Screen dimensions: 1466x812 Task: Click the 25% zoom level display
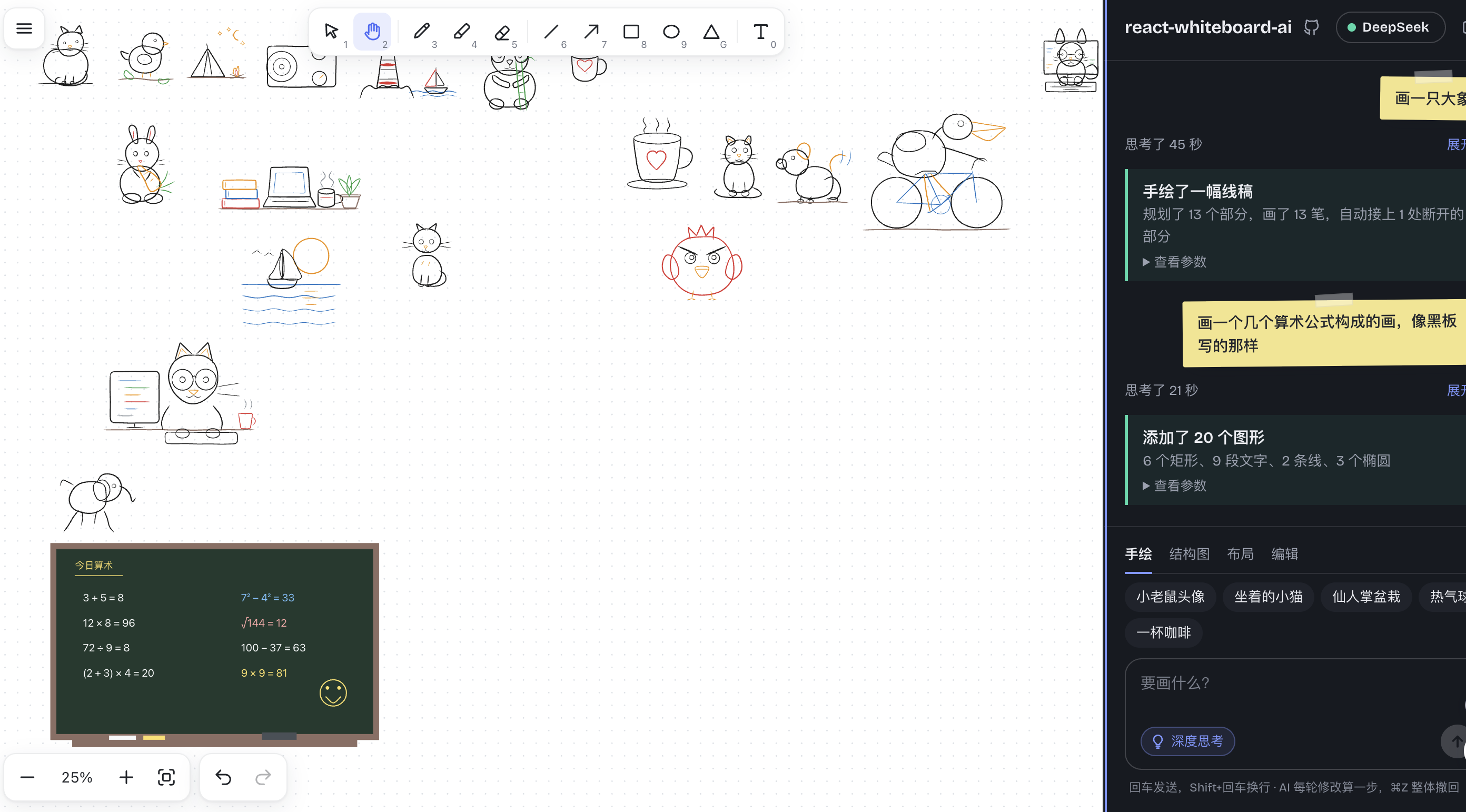(77, 777)
